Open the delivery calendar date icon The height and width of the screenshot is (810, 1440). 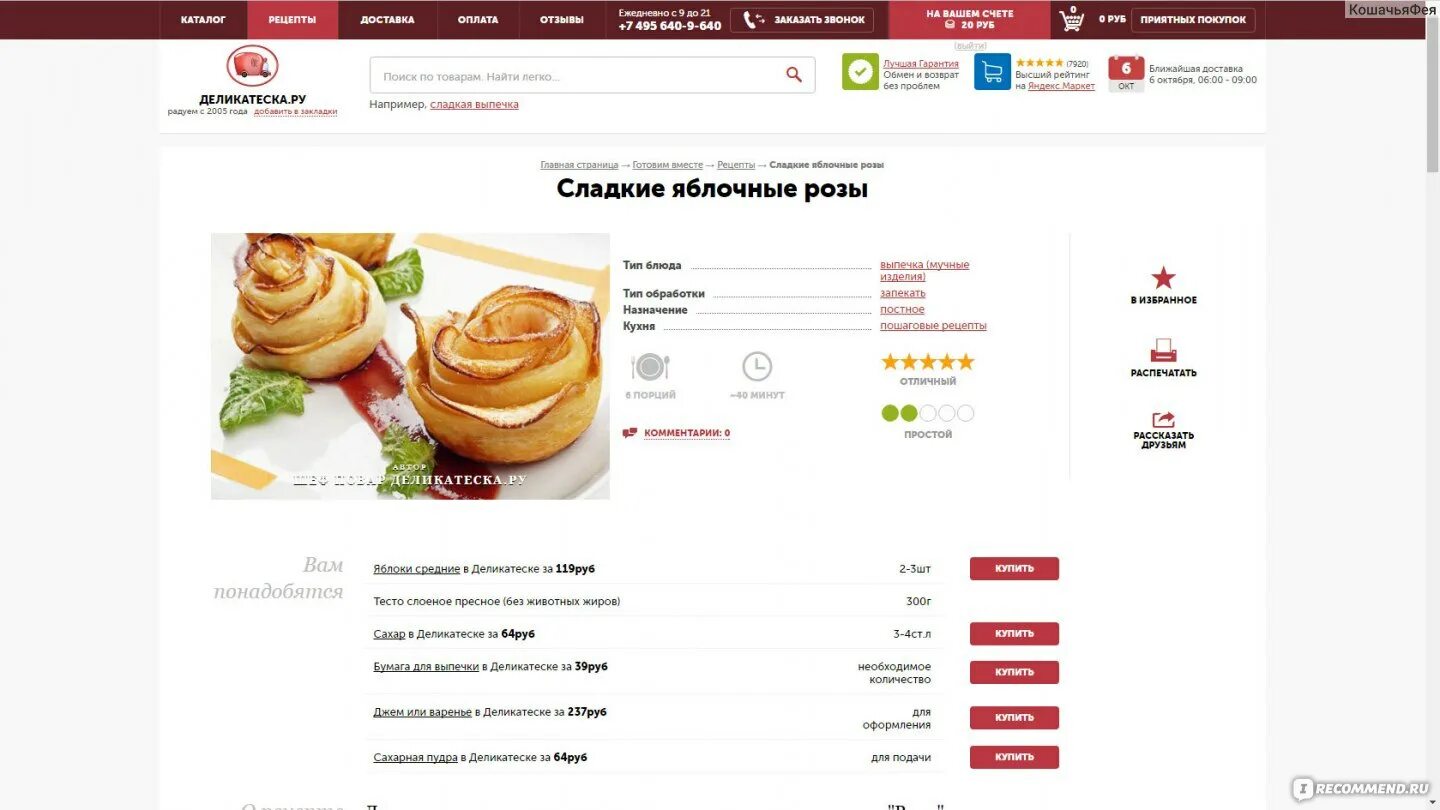click(1126, 73)
